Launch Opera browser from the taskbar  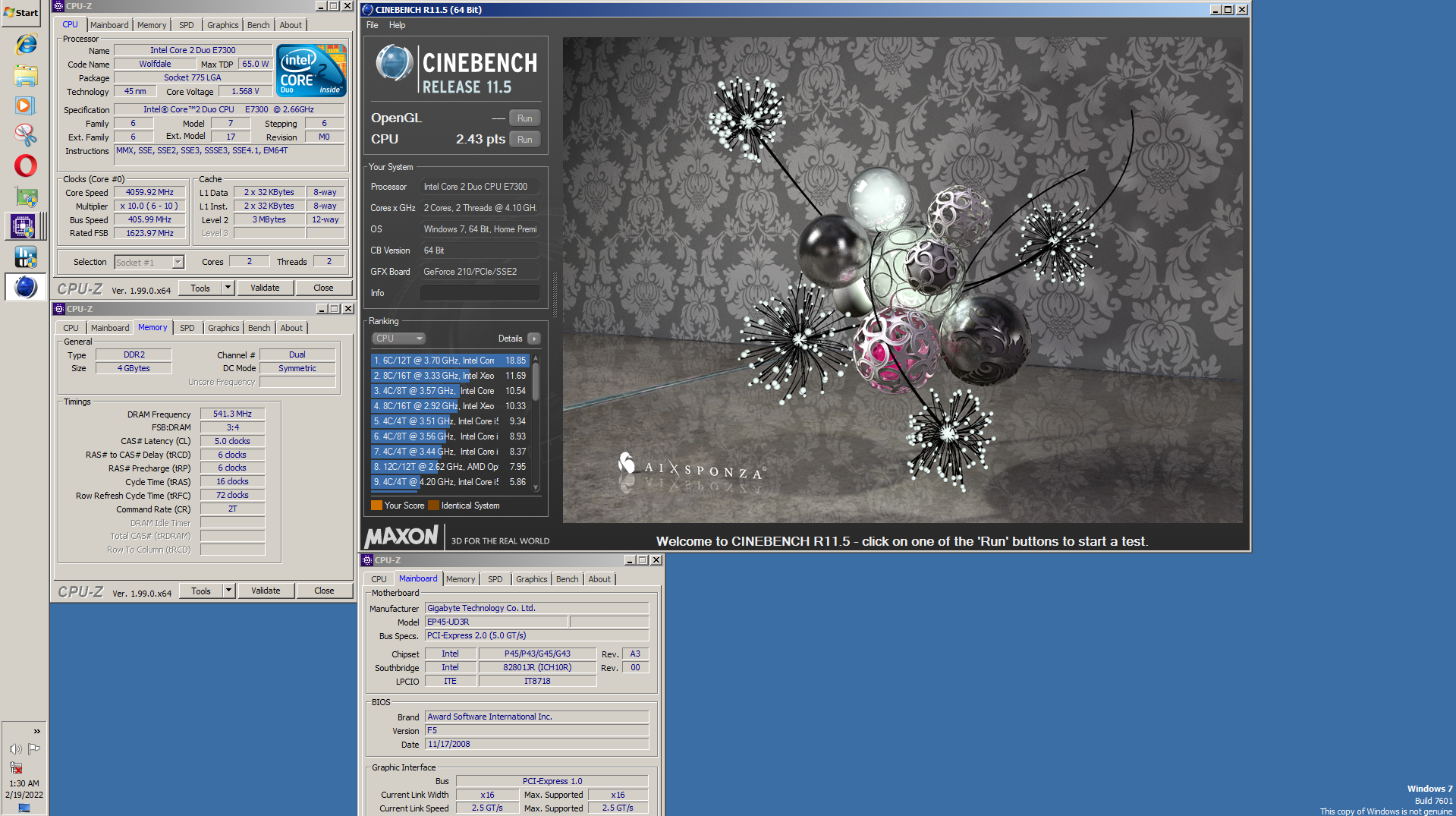[26, 165]
